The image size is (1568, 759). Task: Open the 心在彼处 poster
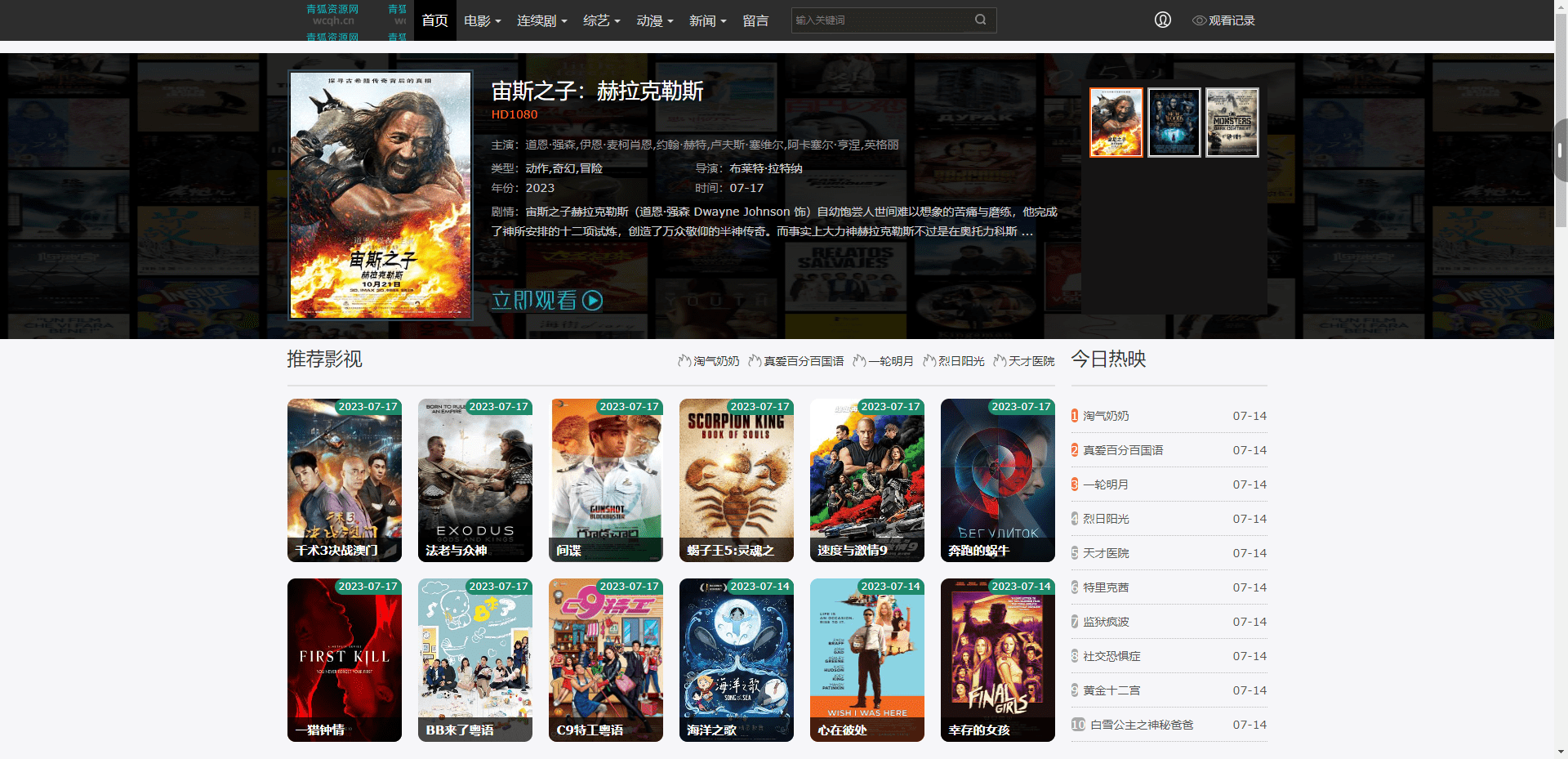[x=867, y=660]
